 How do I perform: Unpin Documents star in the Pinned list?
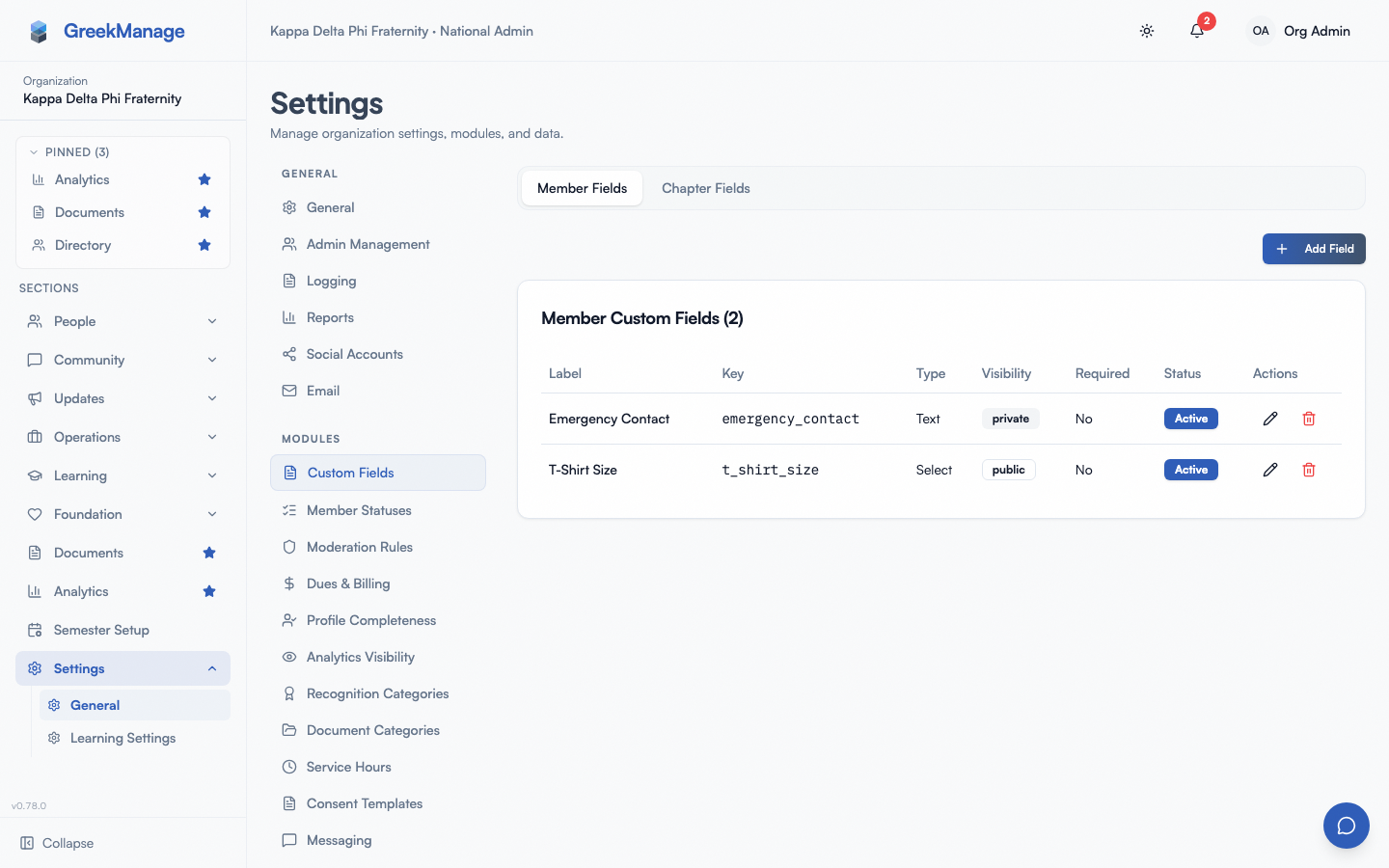click(204, 212)
